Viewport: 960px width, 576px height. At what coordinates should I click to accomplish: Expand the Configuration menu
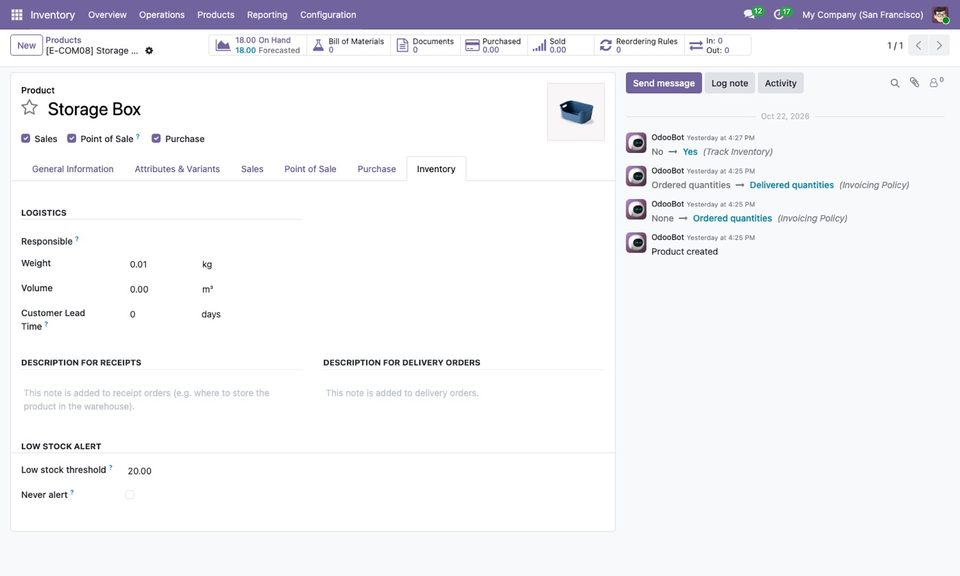pyautogui.click(x=328, y=15)
